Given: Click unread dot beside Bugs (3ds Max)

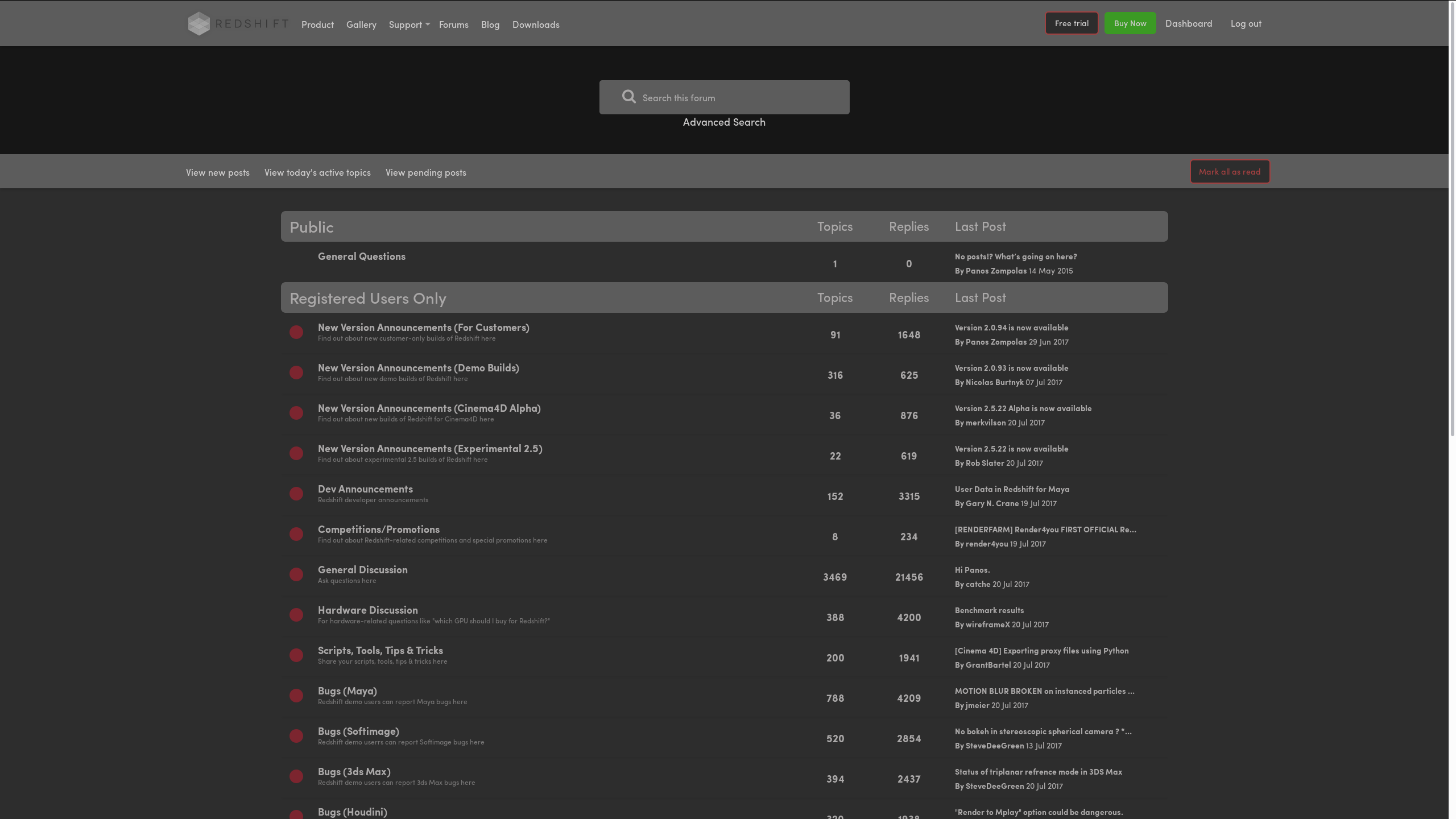Looking at the screenshot, I should coord(296,776).
